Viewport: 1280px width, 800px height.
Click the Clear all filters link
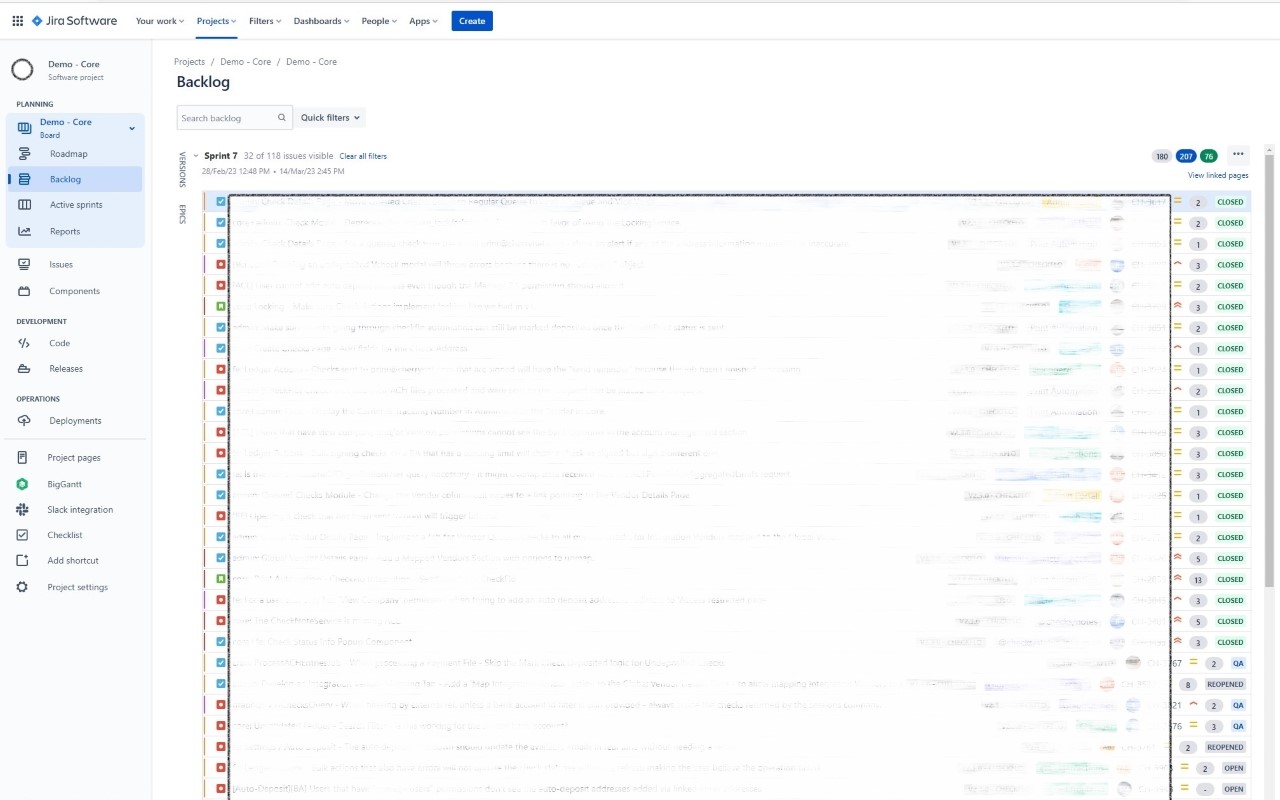(x=362, y=156)
